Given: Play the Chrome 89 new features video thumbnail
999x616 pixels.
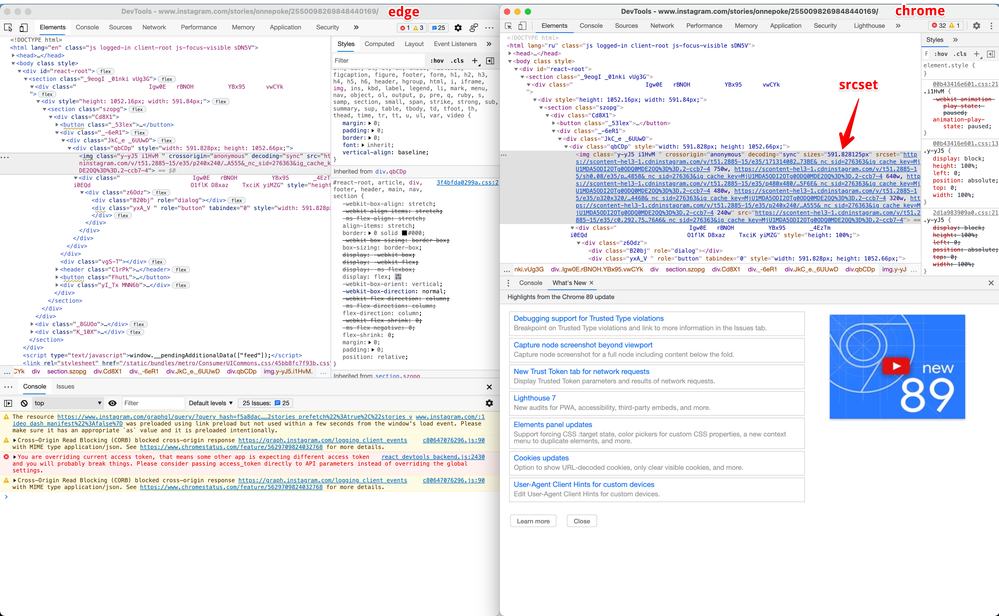Looking at the screenshot, I should click(x=896, y=366).
